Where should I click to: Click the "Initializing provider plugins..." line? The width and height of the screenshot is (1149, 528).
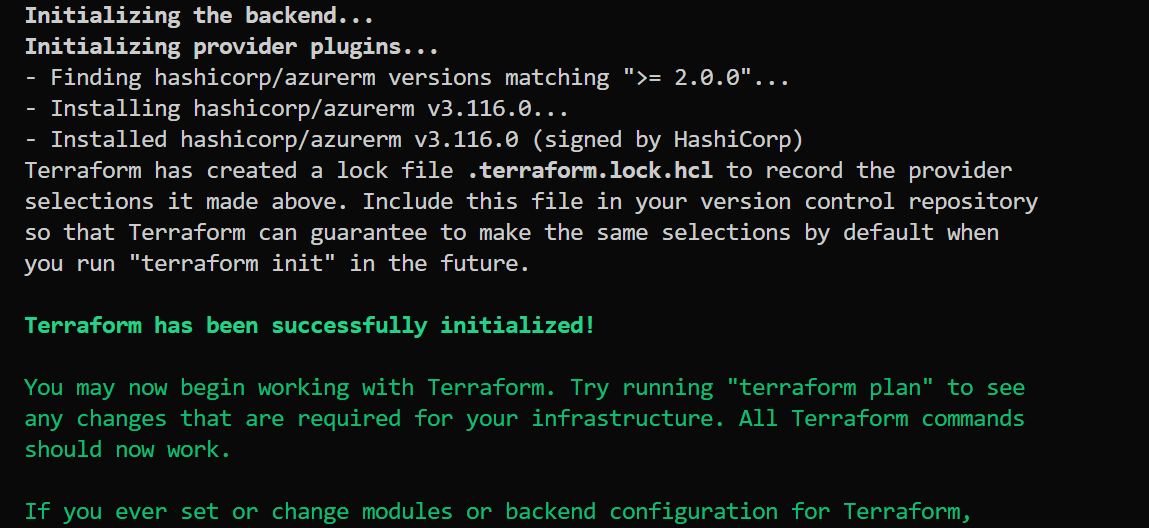pyautogui.click(x=232, y=47)
